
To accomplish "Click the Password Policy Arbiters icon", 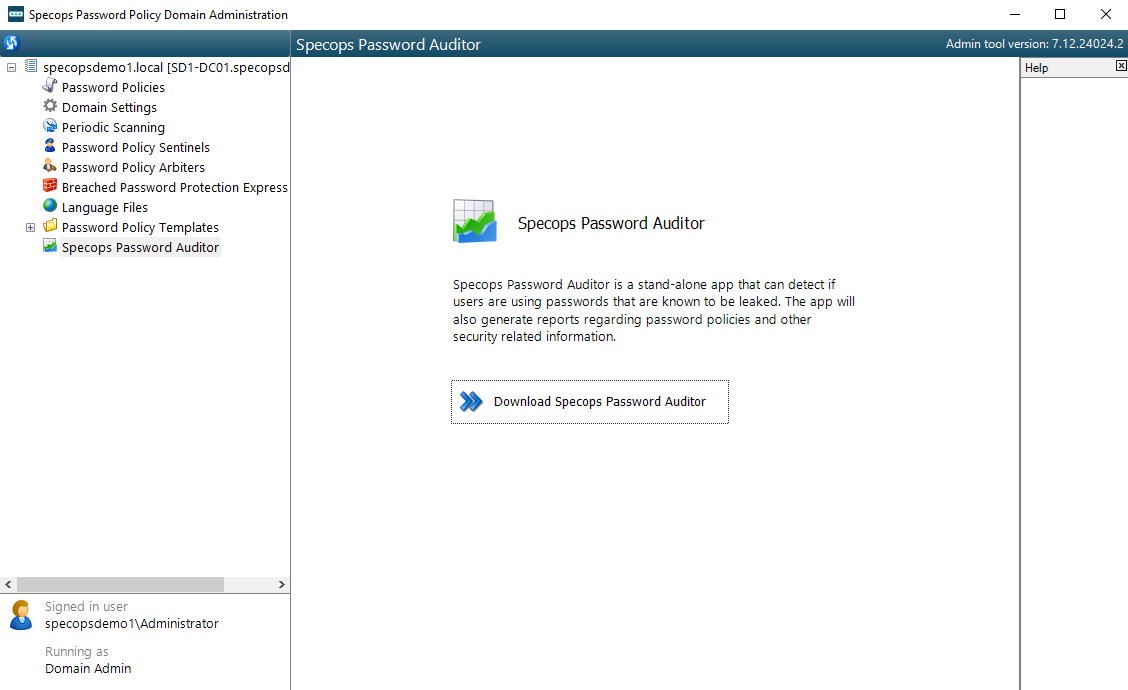I will pyautogui.click(x=50, y=166).
